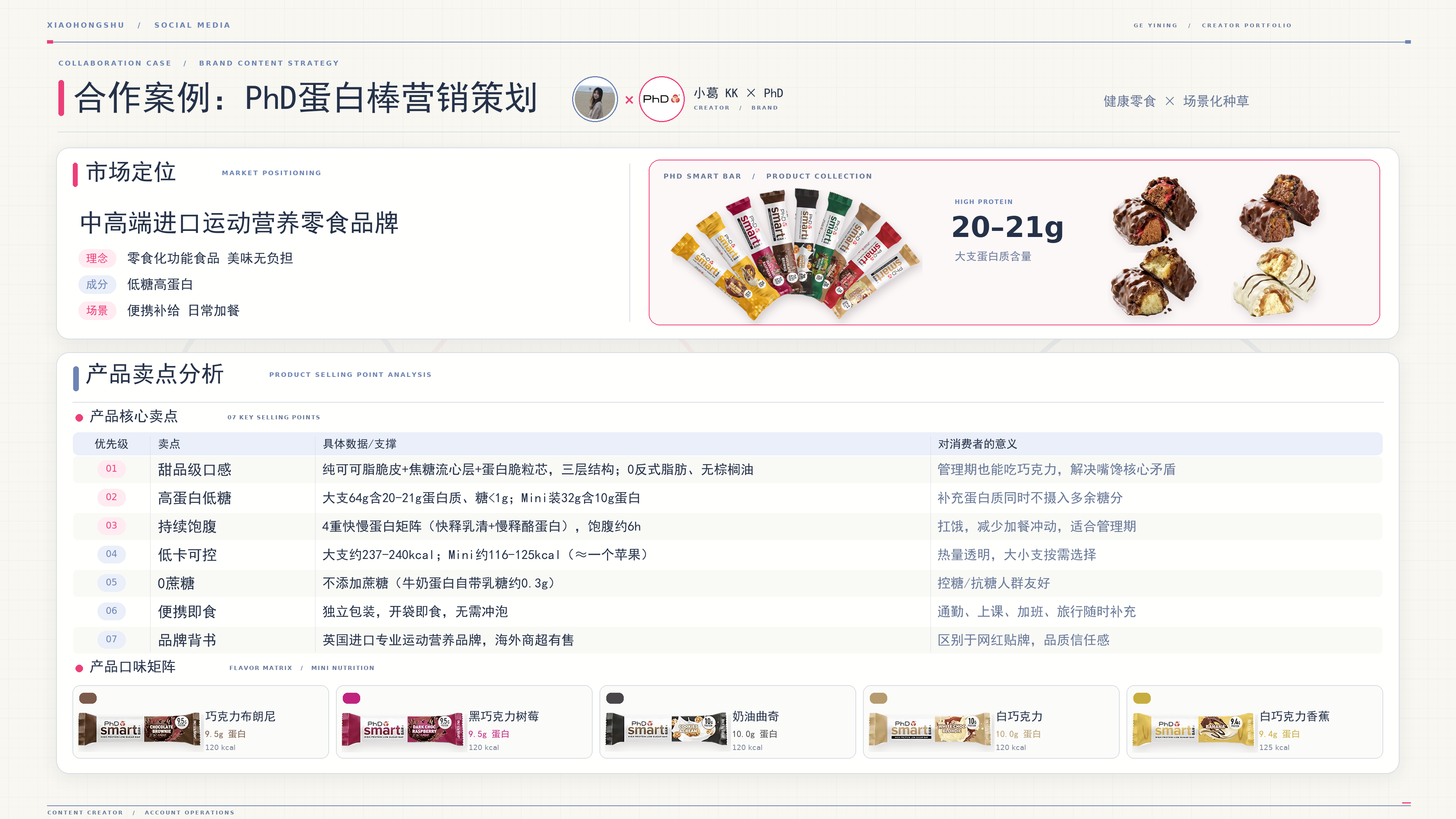Screen dimensions: 1456x819
Task: Click the 0蔗糖 selling point cell
Action: point(176,583)
